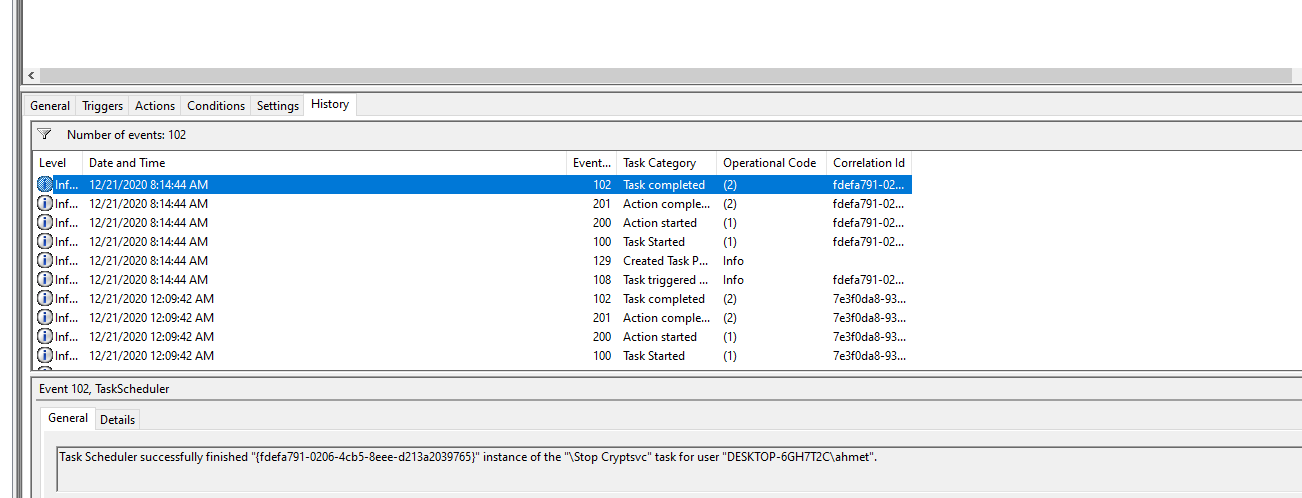Open the Conditions tab
The height and width of the screenshot is (498, 1302).
(x=216, y=106)
